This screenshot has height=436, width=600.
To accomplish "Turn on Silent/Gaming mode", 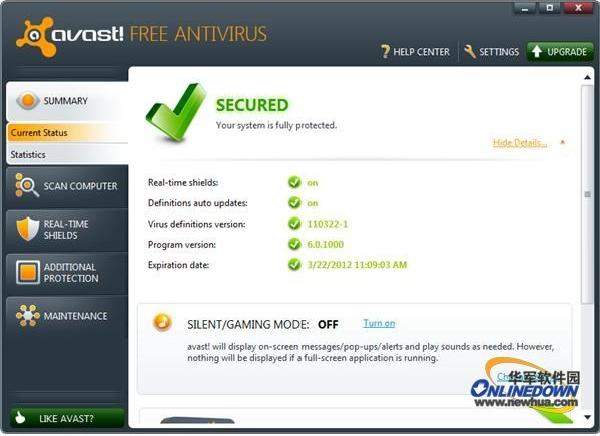I will [x=379, y=323].
